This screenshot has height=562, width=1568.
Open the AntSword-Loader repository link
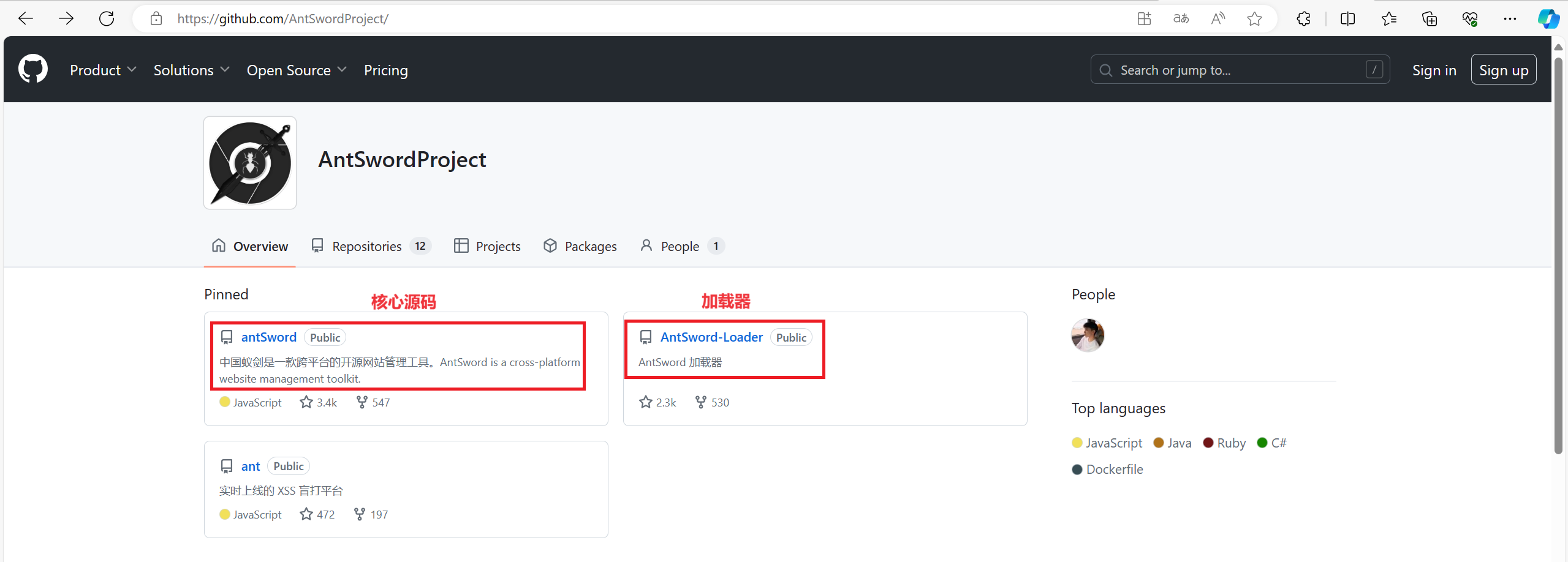click(711, 337)
